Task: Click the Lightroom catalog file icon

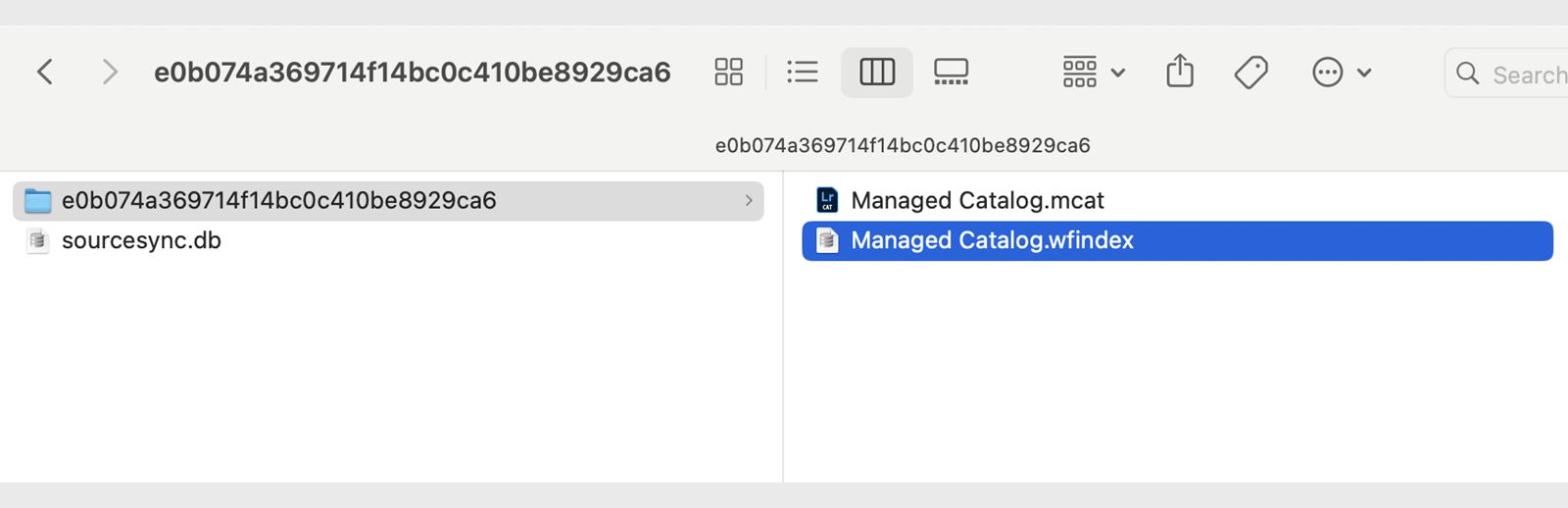Action: (827, 201)
